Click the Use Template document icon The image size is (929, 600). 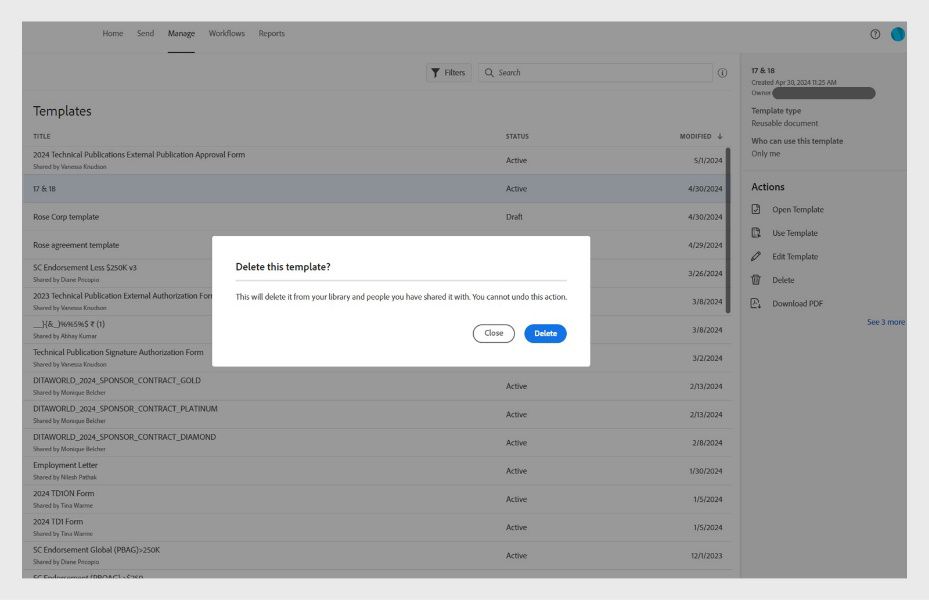click(x=758, y=232)
